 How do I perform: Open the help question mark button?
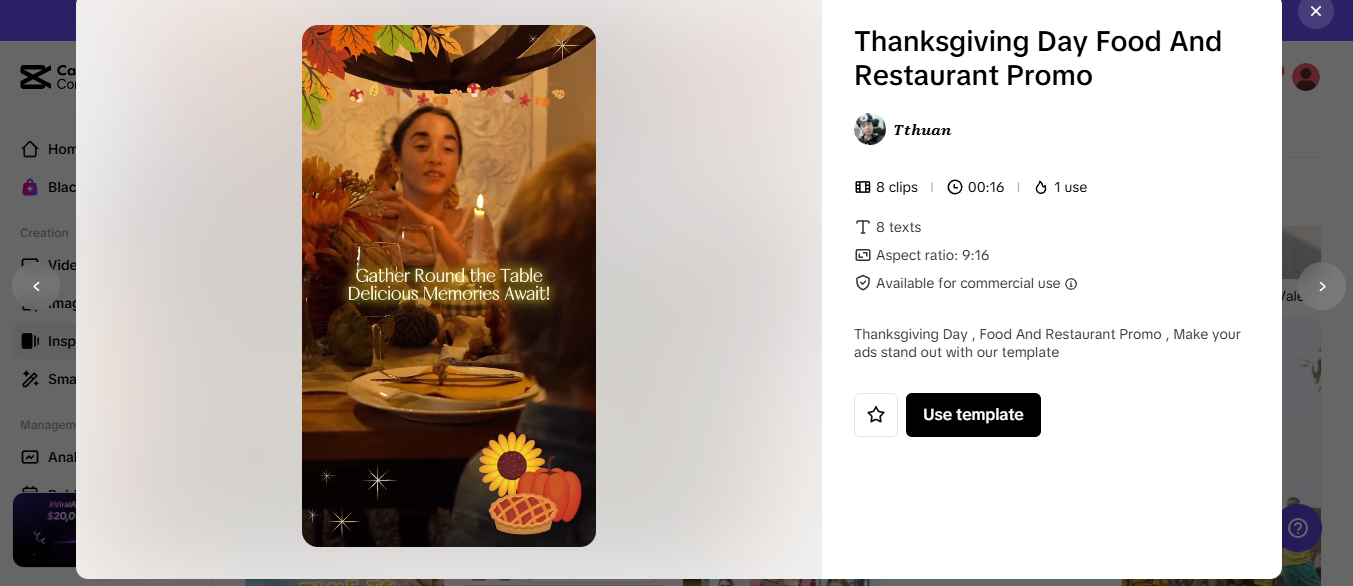(1298, 527)
